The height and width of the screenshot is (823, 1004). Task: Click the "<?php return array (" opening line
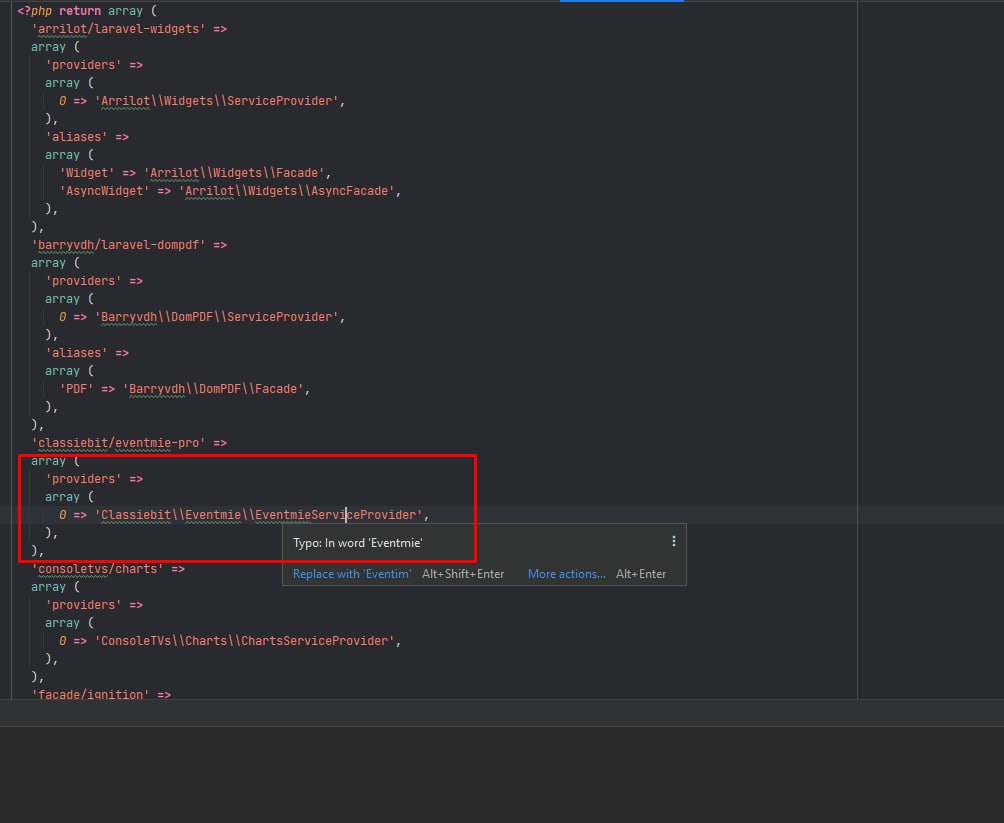[87, 11]
